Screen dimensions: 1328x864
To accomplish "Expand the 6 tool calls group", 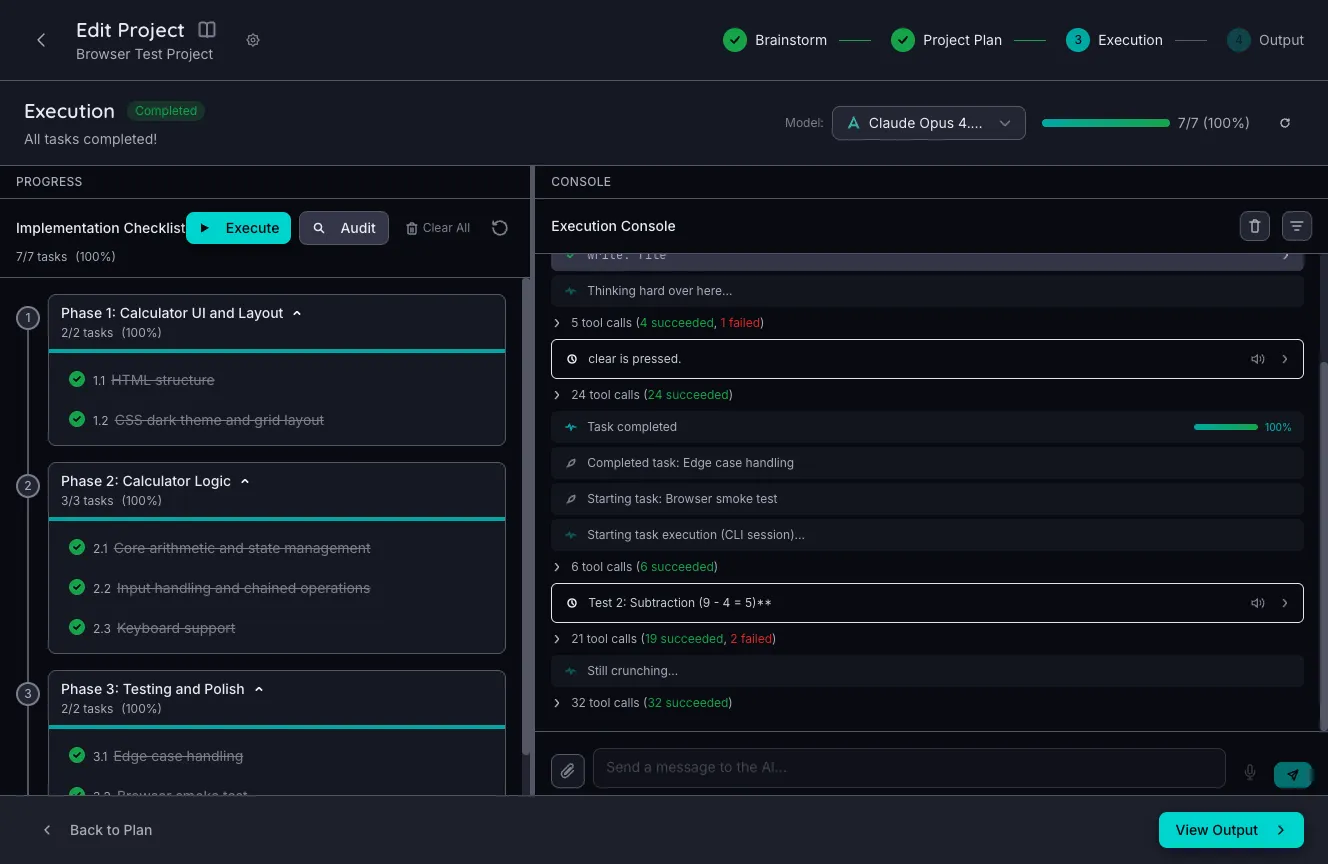I will pyautogui.click(x=558, y=567).
